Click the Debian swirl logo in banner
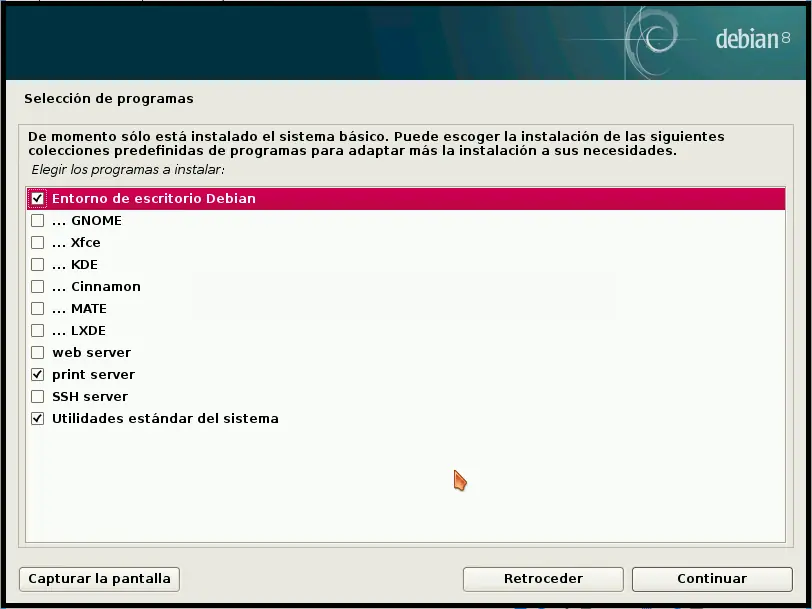Image resolution: width=812 pixels, height=609 pixels. click(650, 41)
